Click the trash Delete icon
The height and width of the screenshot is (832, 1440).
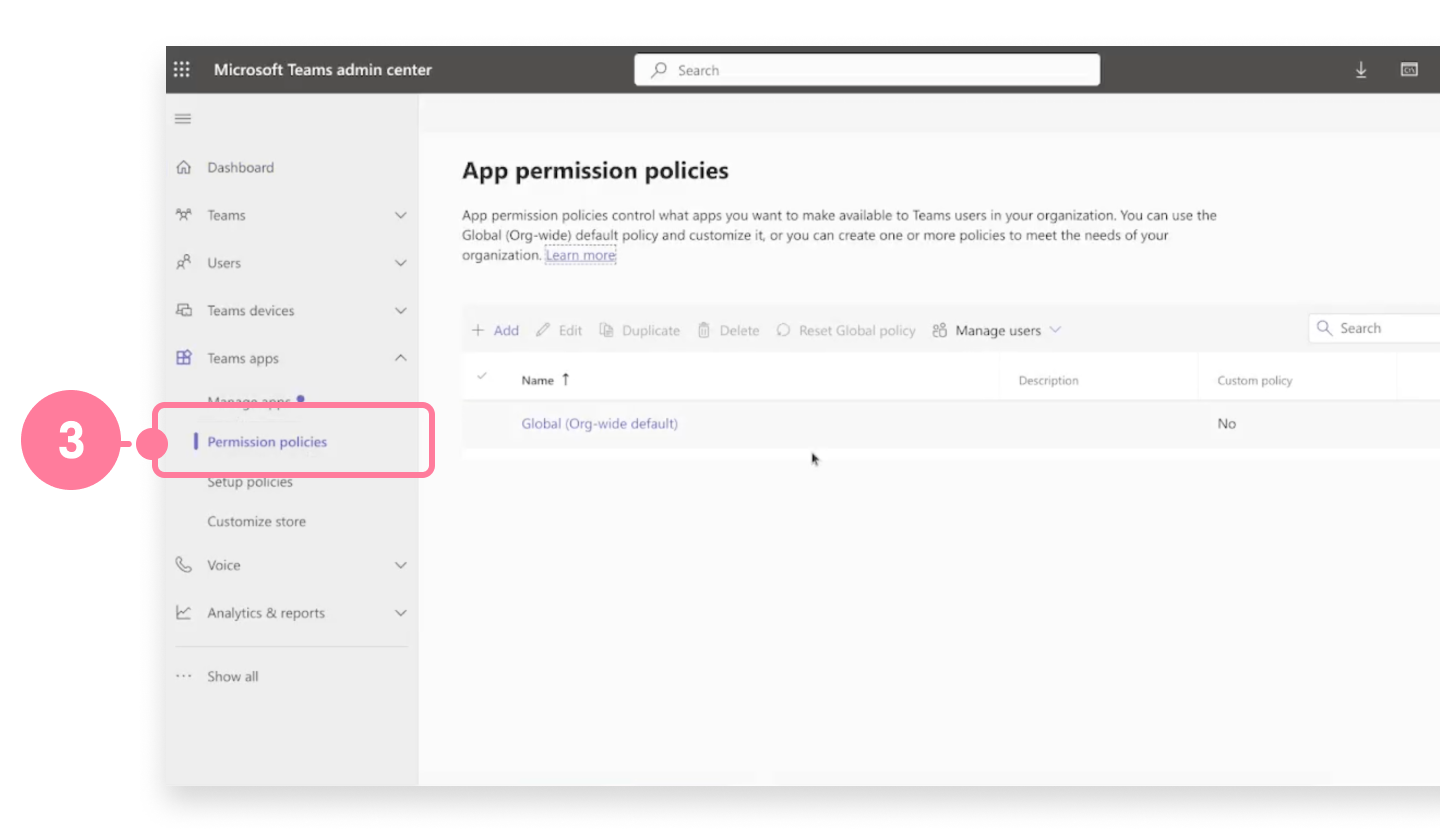704,330
